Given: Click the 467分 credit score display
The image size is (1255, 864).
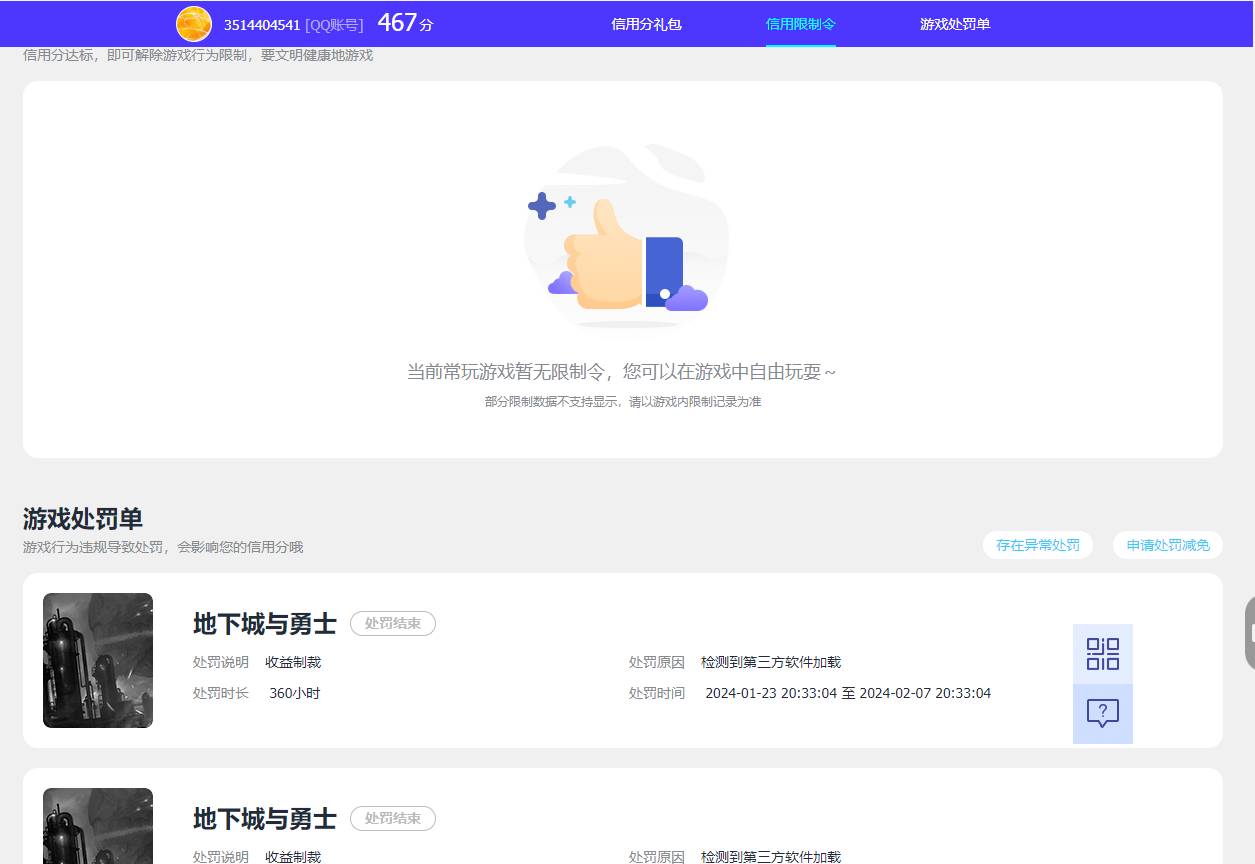Looking at the screenshot, I should point(403,23).
